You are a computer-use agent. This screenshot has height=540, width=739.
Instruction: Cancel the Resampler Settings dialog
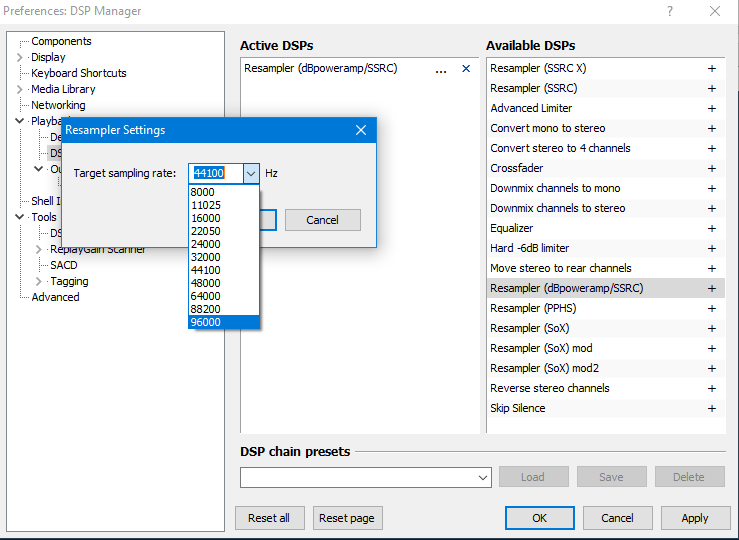(x=323, y=220)
